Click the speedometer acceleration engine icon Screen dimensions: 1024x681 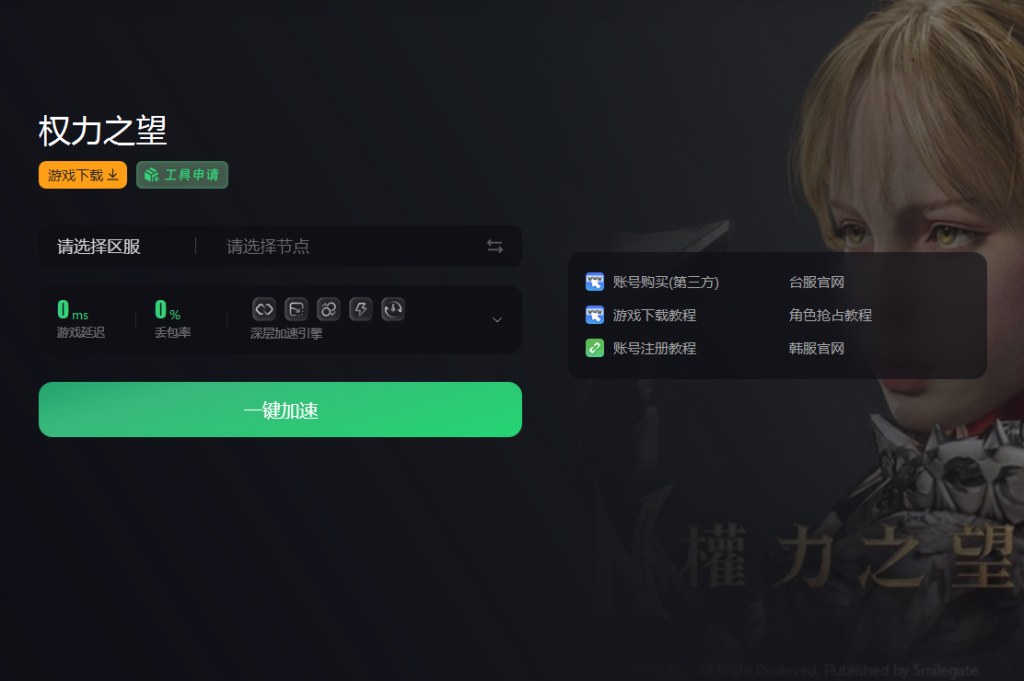(393, 309)
